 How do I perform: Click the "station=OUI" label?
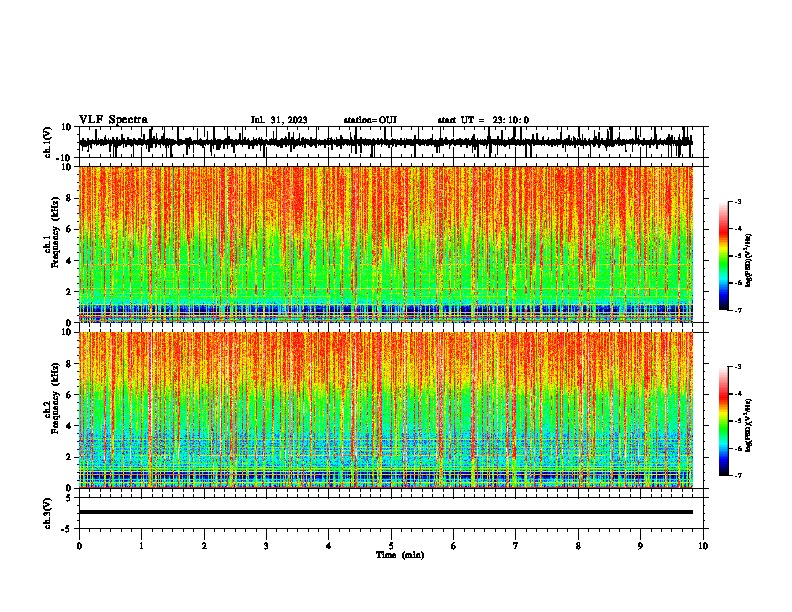click(370, 120)
